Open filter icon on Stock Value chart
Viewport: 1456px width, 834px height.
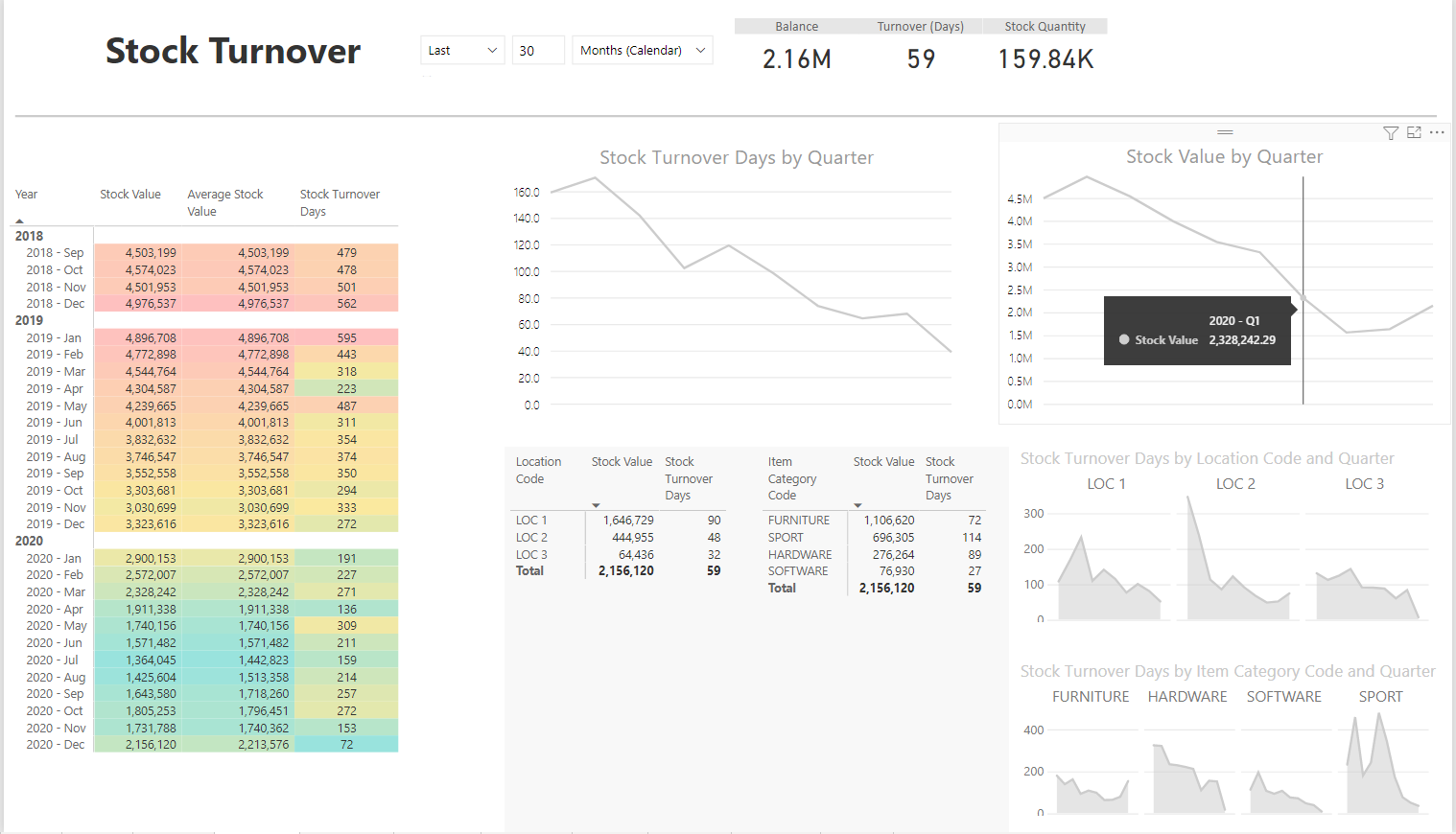[x=1391, y=133]
